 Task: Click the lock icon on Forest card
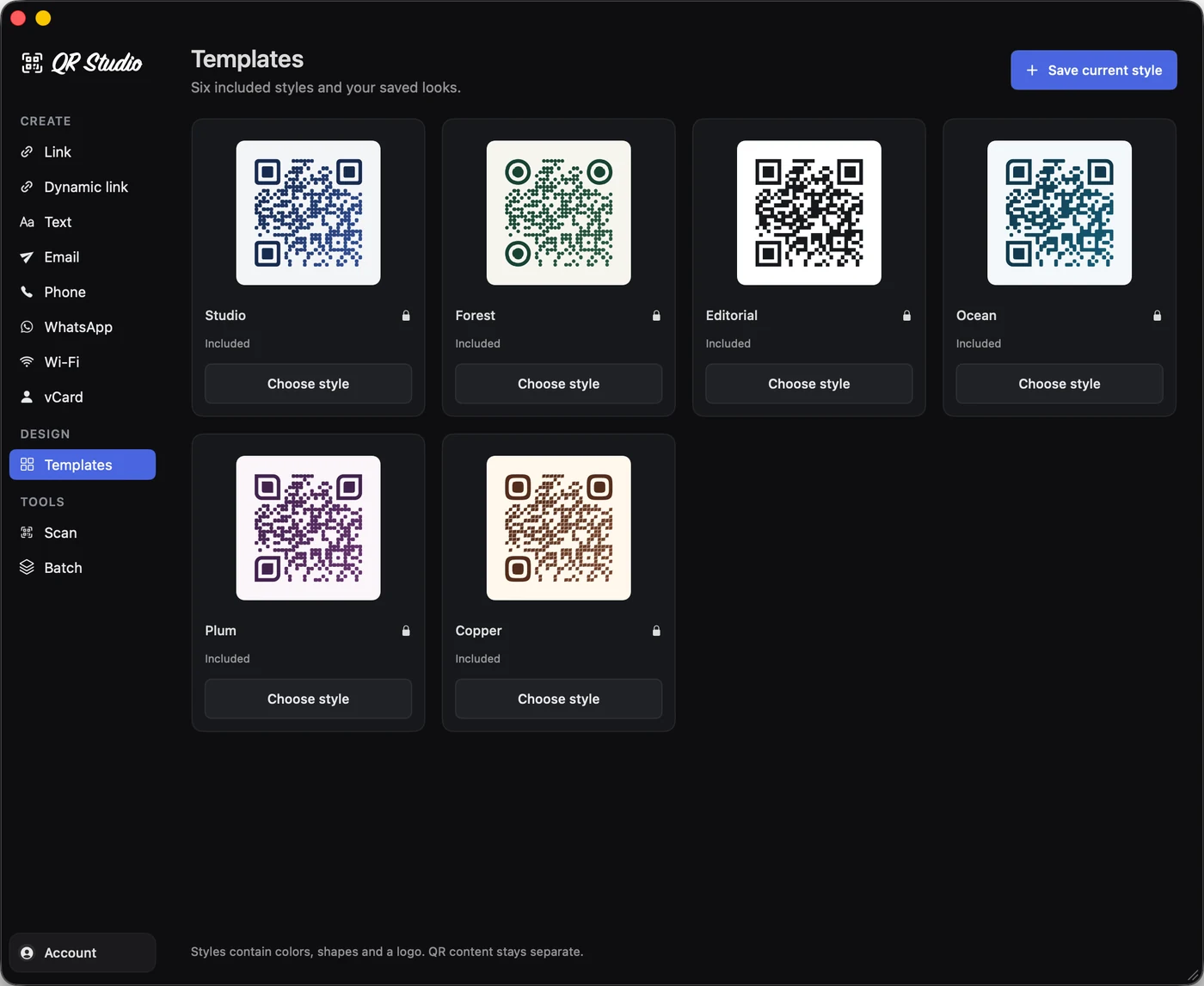click(x=656, y=316)
